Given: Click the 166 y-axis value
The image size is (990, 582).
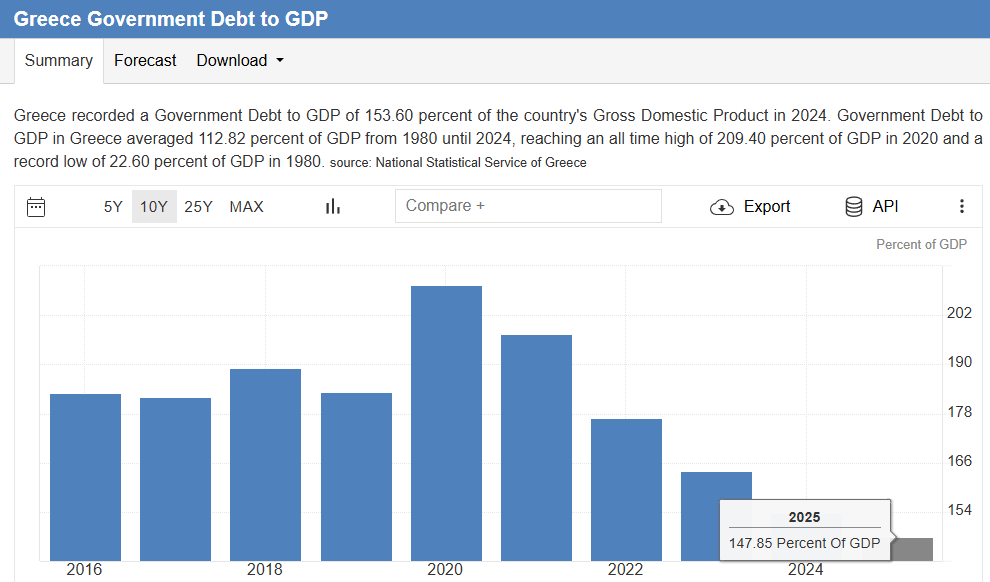Looking at the screenshot, I should coord(959,461).
